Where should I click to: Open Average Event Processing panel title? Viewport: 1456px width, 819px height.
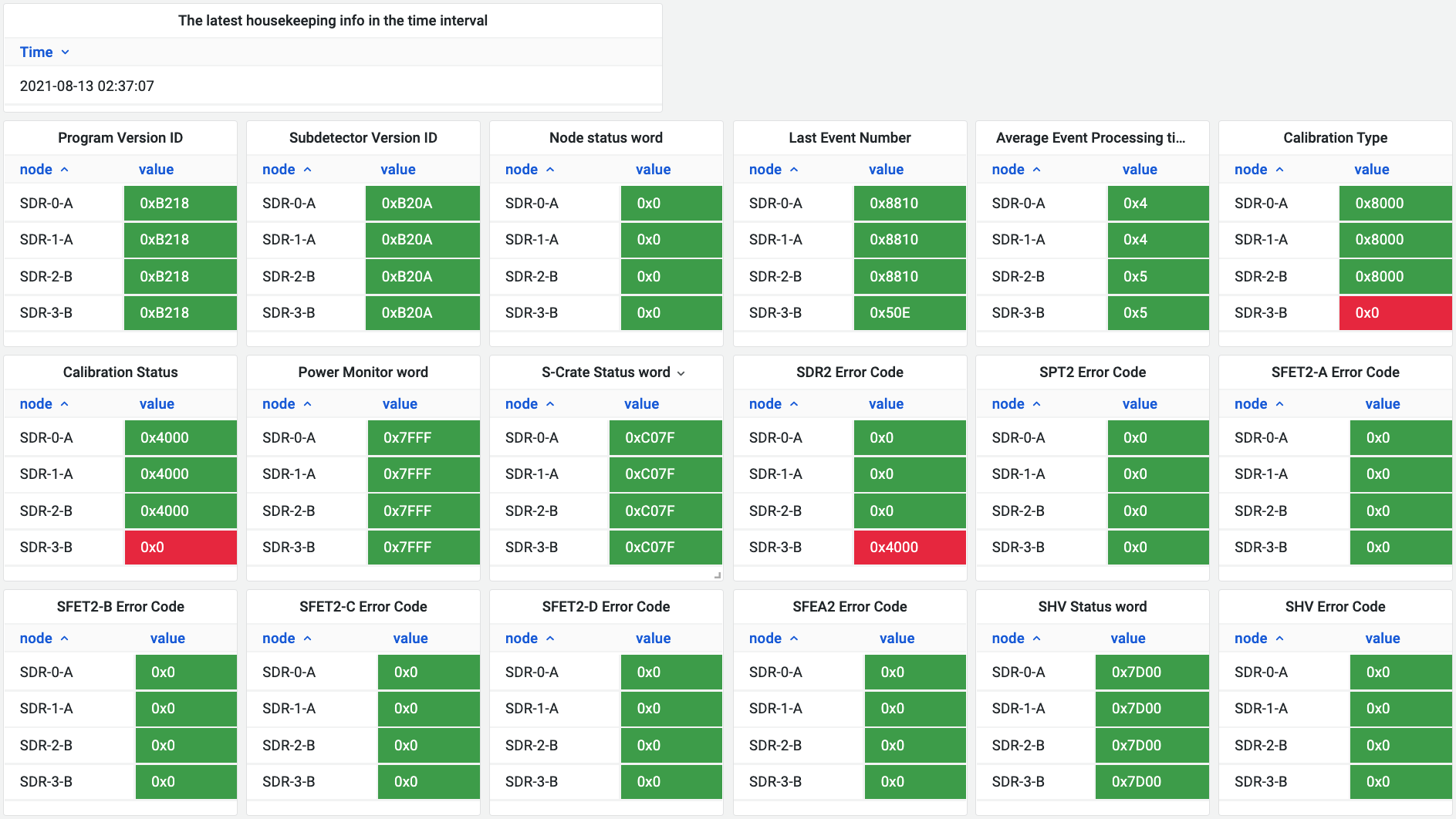pos(1090,138)
